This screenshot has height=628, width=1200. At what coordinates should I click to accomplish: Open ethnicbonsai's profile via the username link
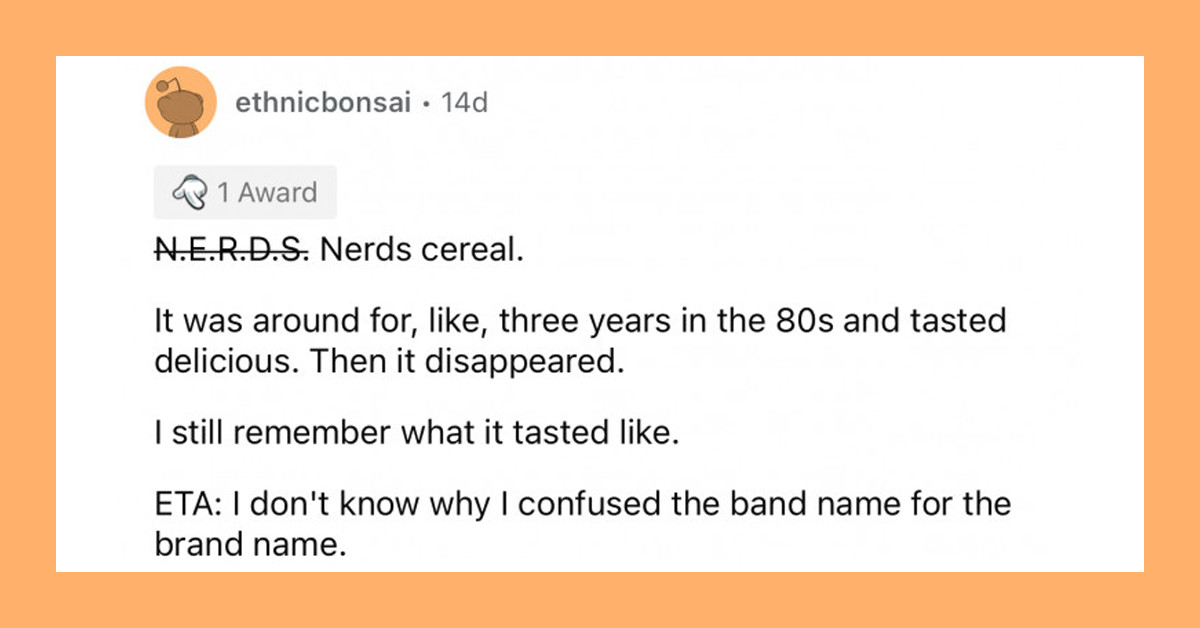click(x=322, y=101)
